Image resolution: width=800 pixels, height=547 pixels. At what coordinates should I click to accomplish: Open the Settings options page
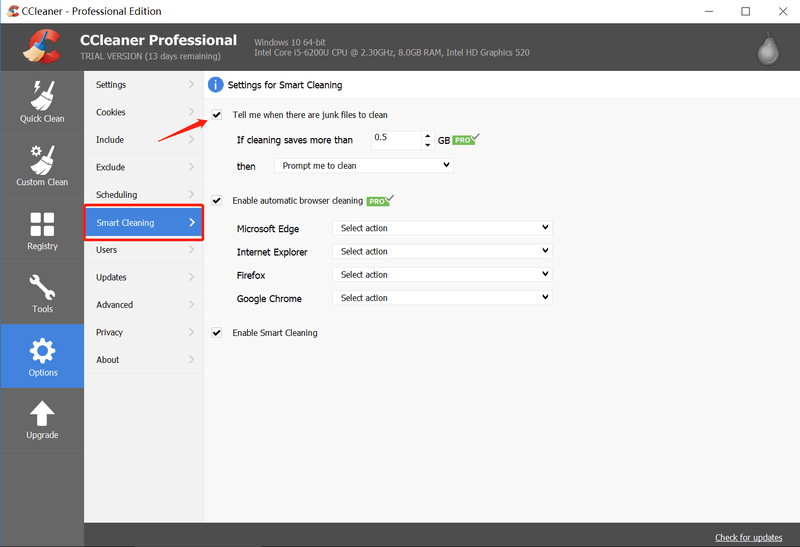pos(143,85)
